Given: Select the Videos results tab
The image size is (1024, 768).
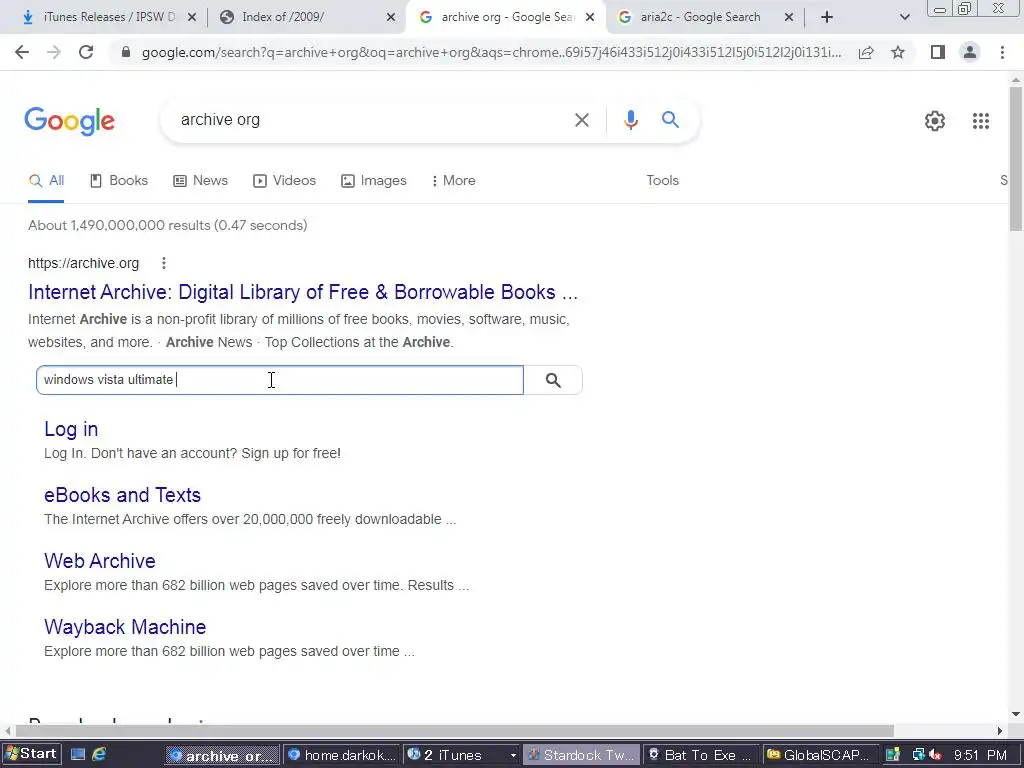Looking at the screenshot, I should (285, 181).
